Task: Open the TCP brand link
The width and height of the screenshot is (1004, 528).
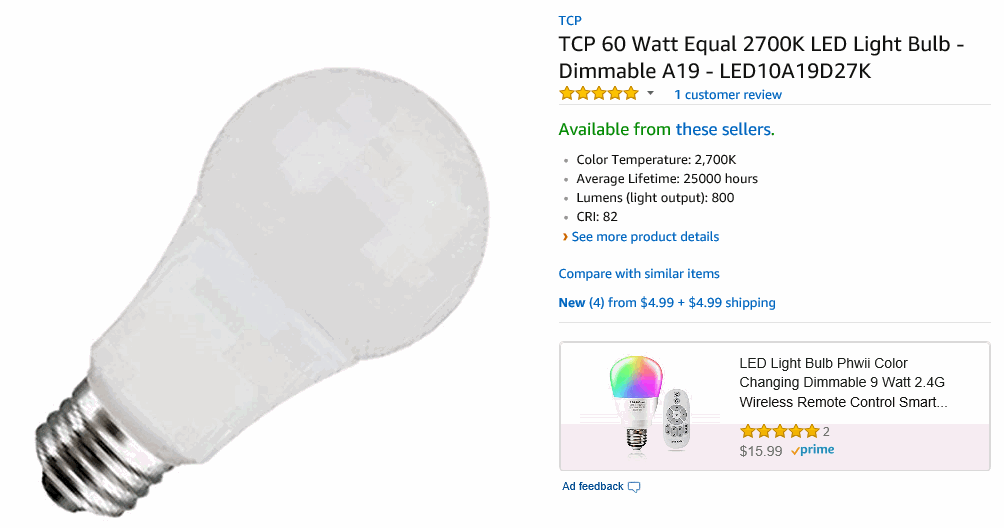Action: pyautogui.click(x=569, y=21)
